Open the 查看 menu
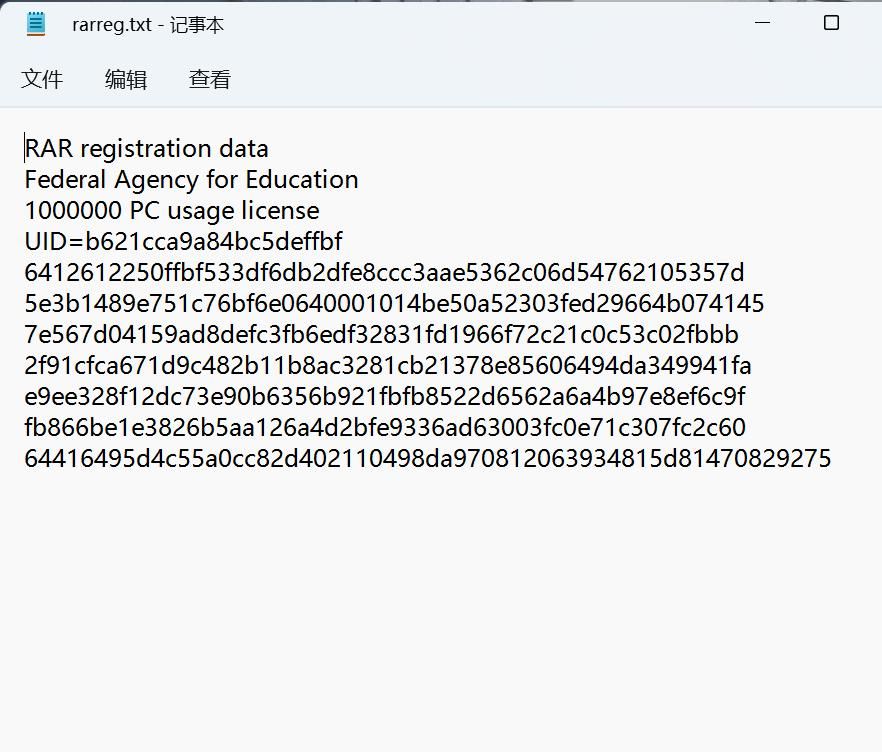This screenshot has width=882, height=752. [208, 79]
